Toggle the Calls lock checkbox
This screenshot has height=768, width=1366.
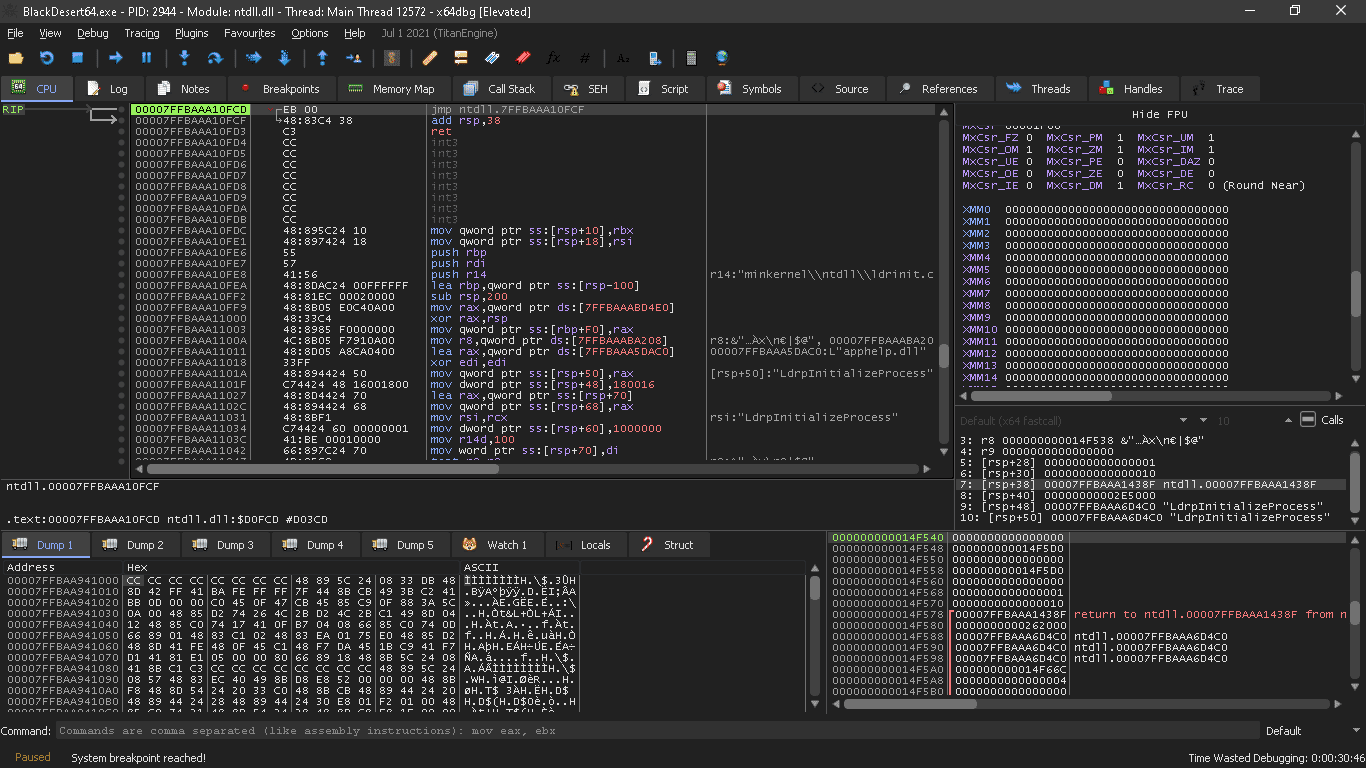pos(1308,420)
